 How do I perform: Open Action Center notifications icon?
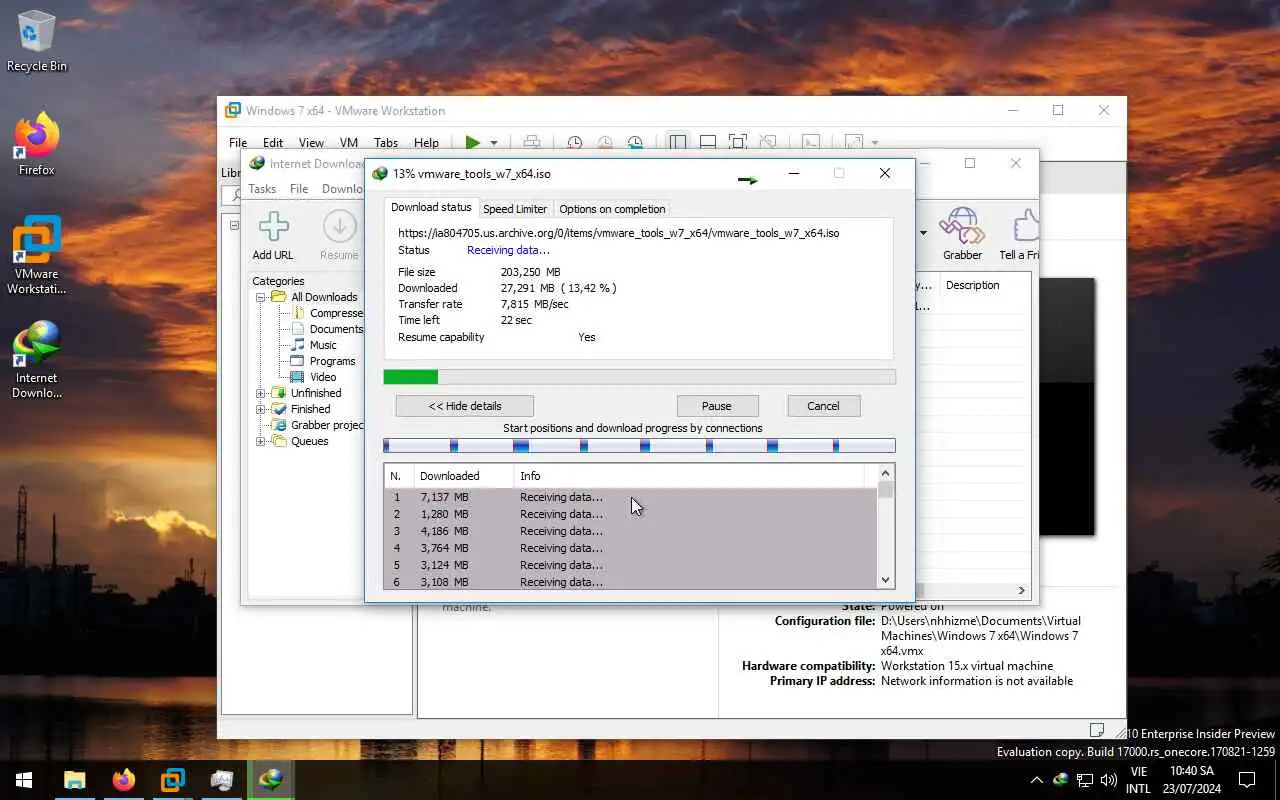1247,780
